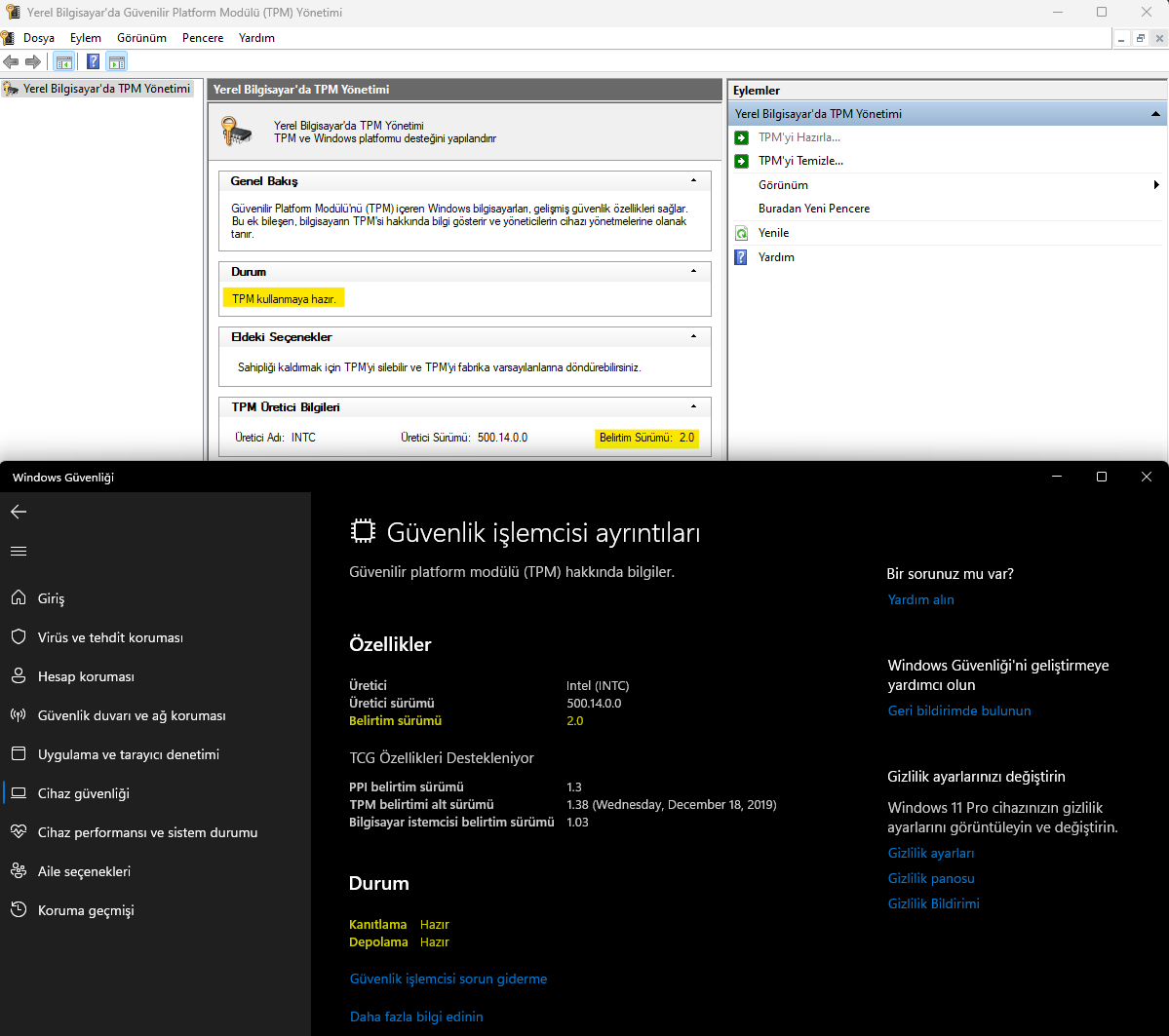Click 'Üretici Adı: INTC' text
This screenshot has width=1169, height=1036.
click(275, 438)
